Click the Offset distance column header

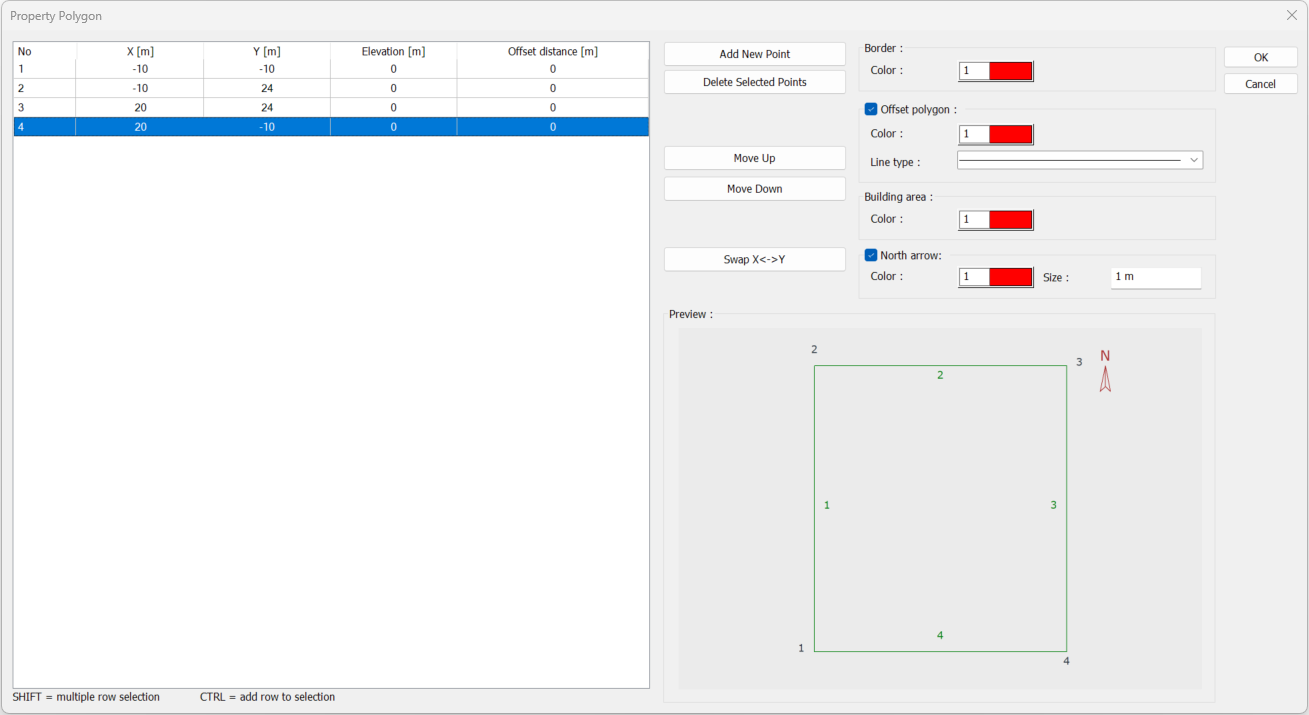[x=552, y=51]
